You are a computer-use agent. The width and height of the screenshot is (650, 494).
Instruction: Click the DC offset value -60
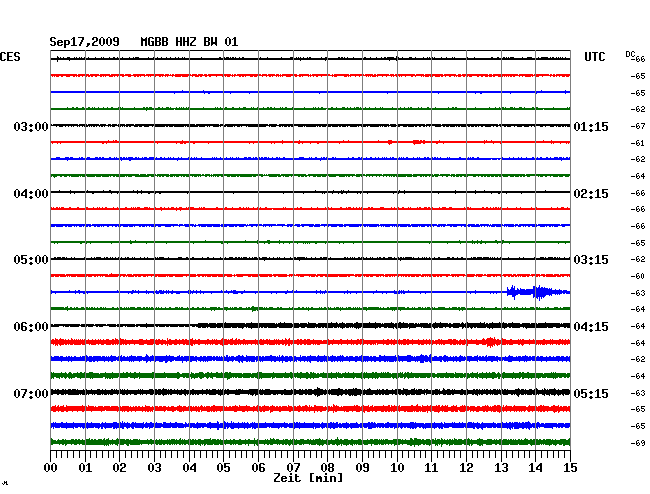(638, 276)
